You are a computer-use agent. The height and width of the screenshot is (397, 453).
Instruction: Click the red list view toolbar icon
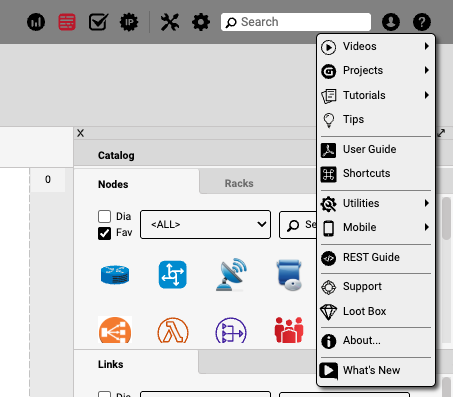(x=67, y=22)
